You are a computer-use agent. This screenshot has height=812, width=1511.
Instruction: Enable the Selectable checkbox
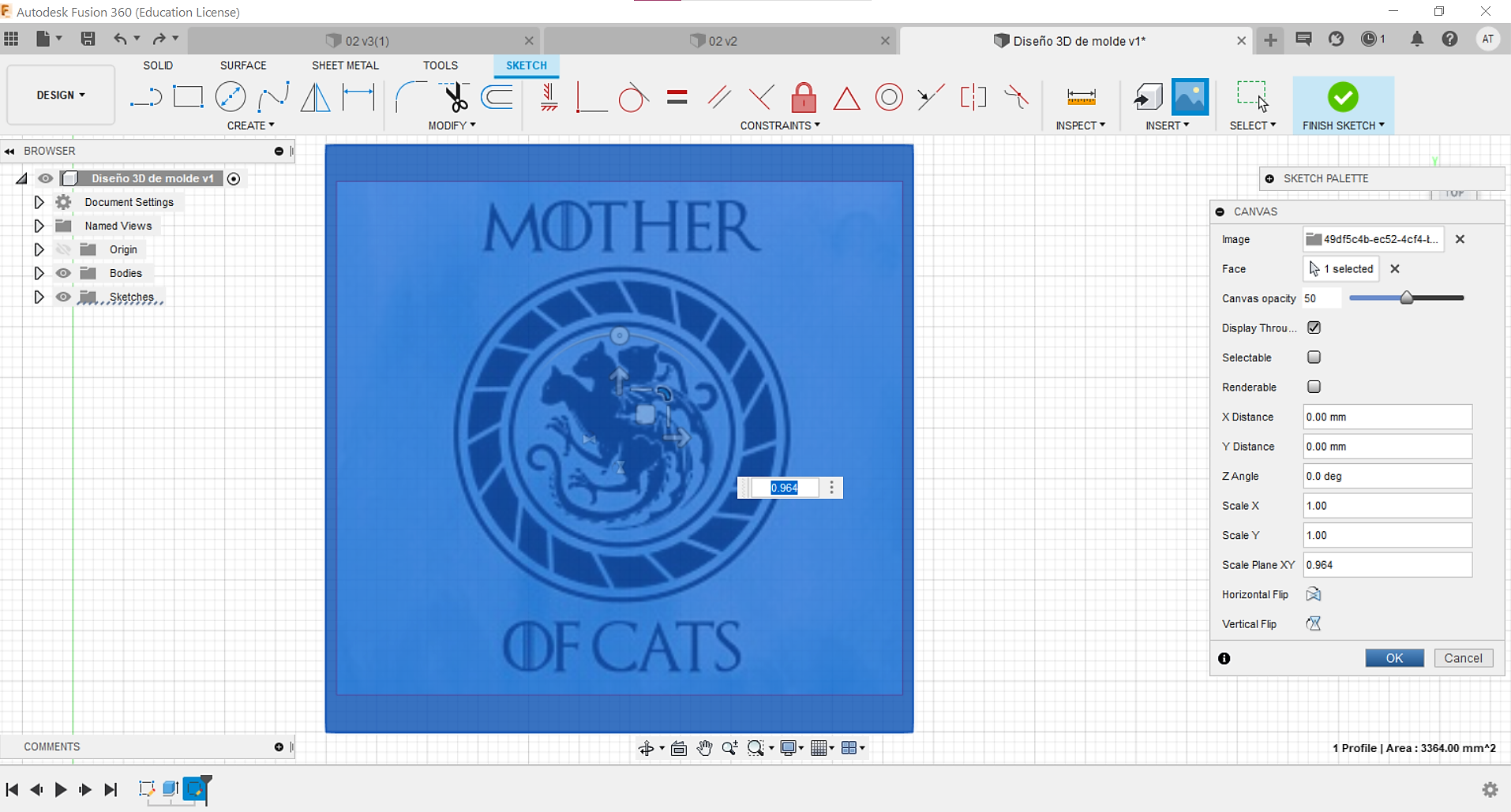pyautogui.click(x=1314, y=357)
